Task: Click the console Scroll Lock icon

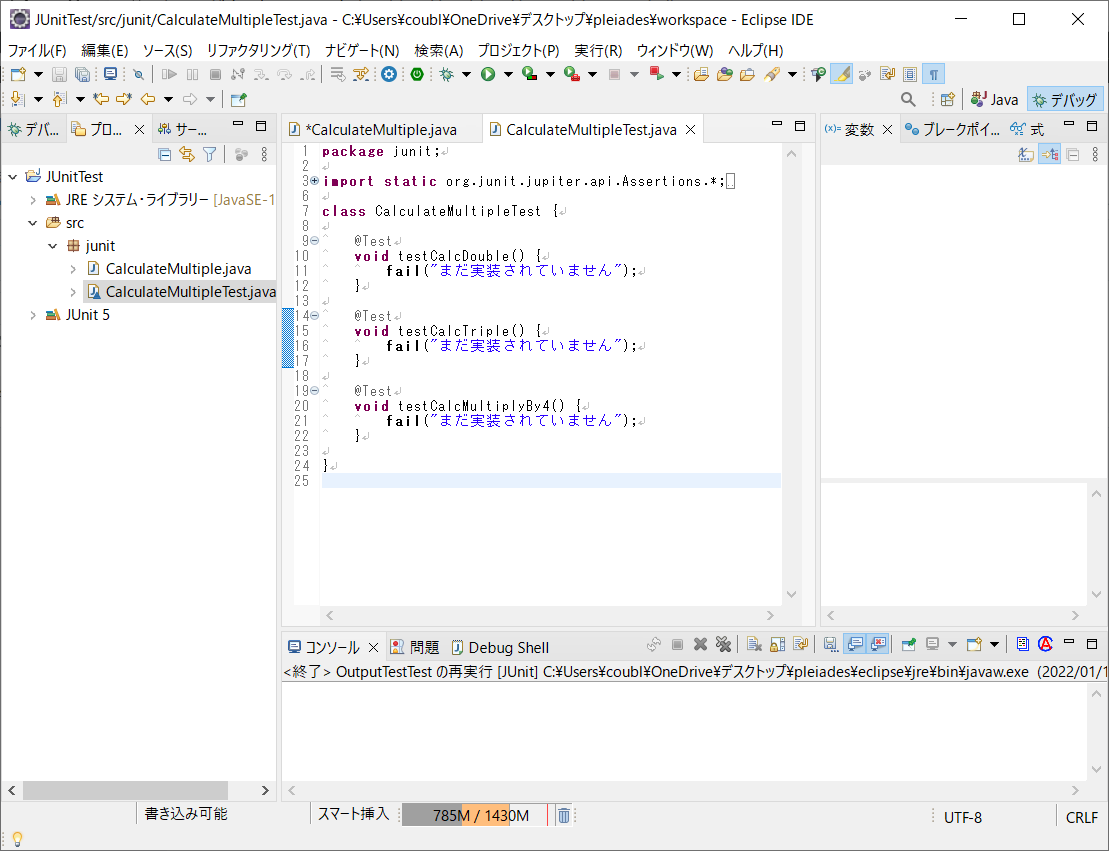Action: pyautogui.click(x=777, y=644)
